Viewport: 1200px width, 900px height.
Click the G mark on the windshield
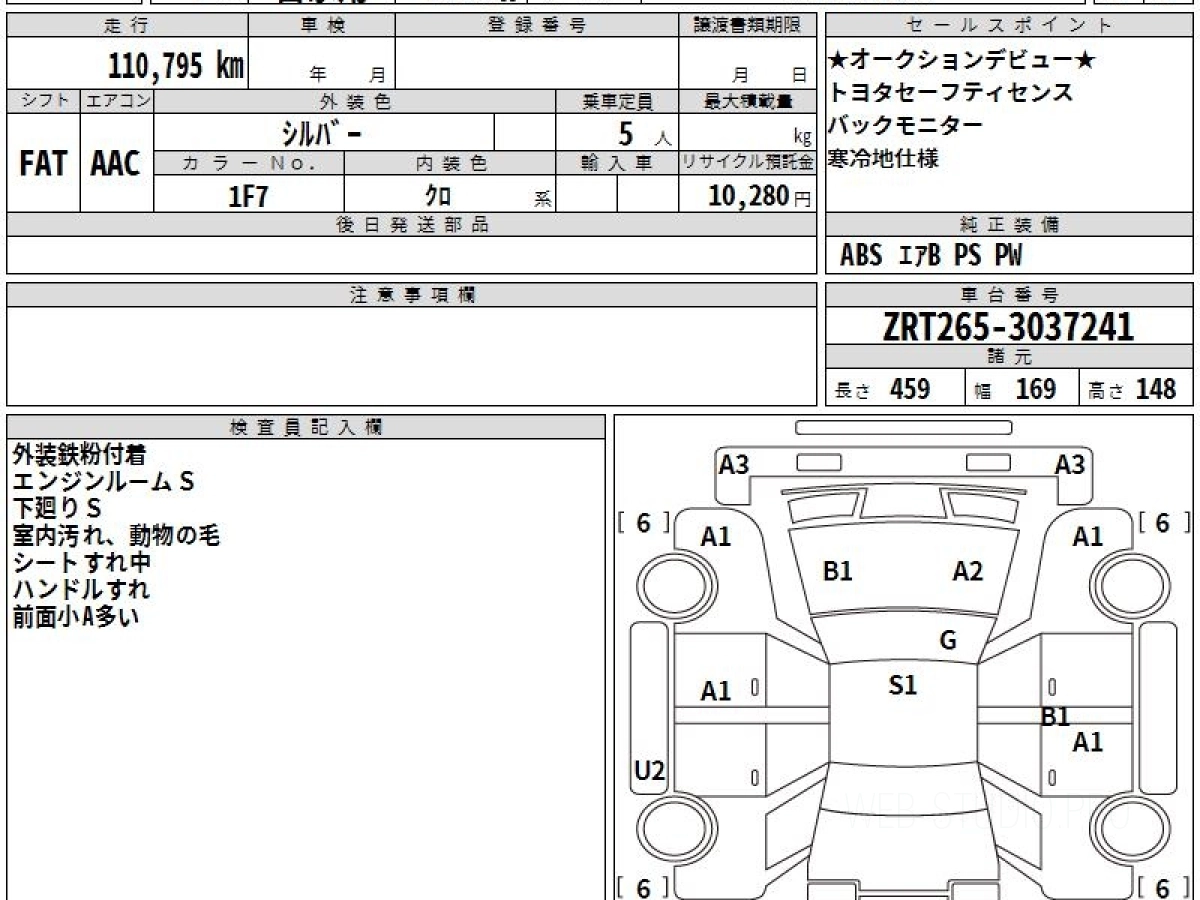948,641
